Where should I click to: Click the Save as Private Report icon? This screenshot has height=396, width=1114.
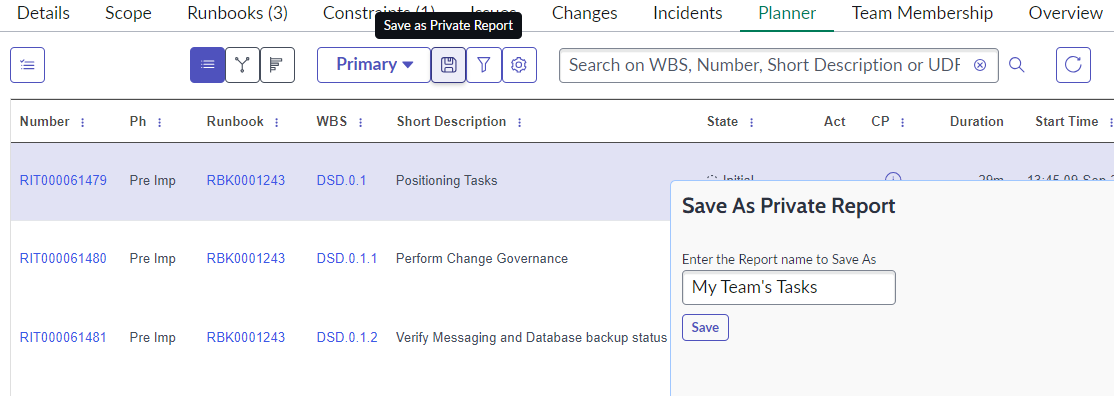[448, 65]
